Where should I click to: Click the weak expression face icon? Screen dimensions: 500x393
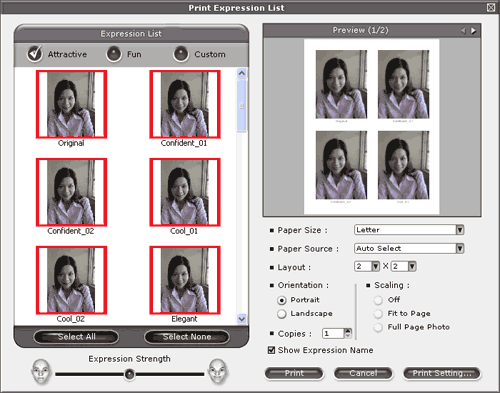tap(41, 372)
